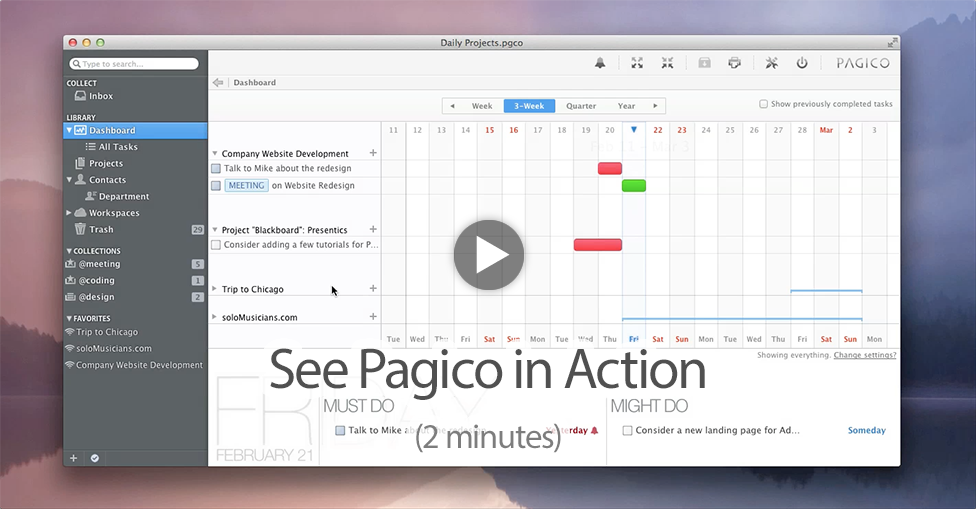
Task: Expand Workspaces in sidebar
Action: (68, 213)
